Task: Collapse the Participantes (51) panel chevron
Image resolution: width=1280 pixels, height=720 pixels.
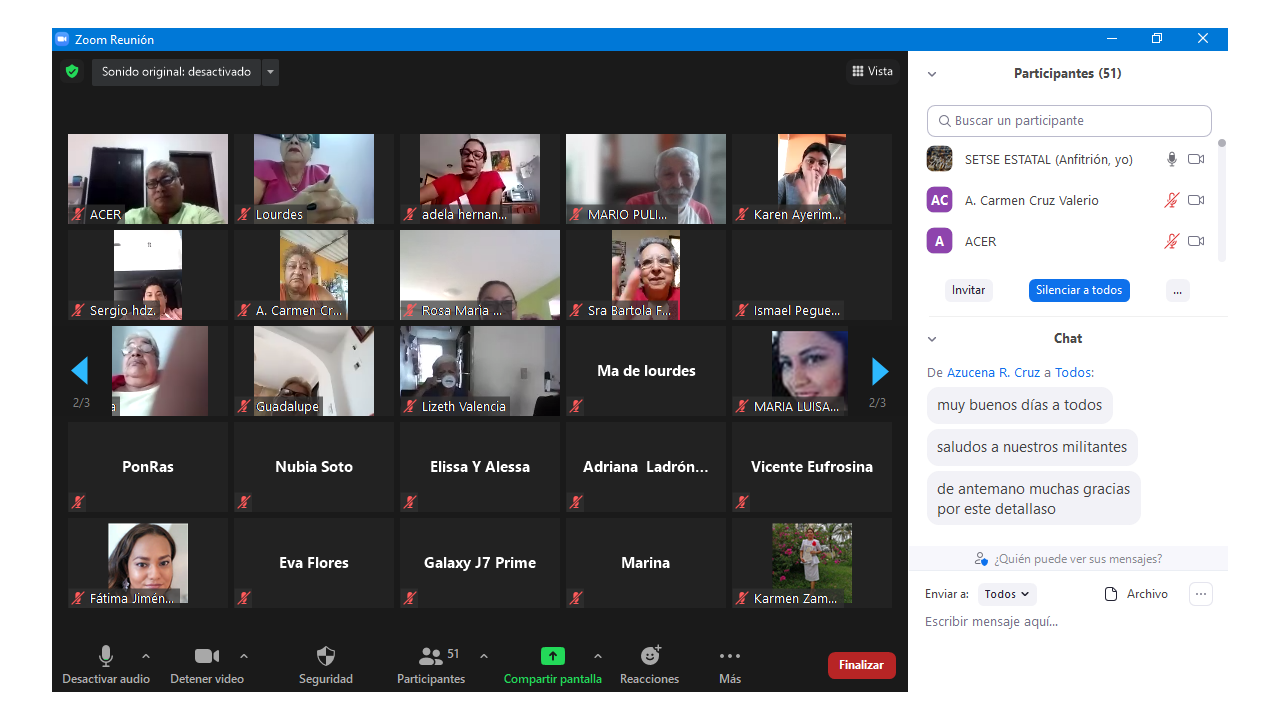Action: [x=932, y=74]
